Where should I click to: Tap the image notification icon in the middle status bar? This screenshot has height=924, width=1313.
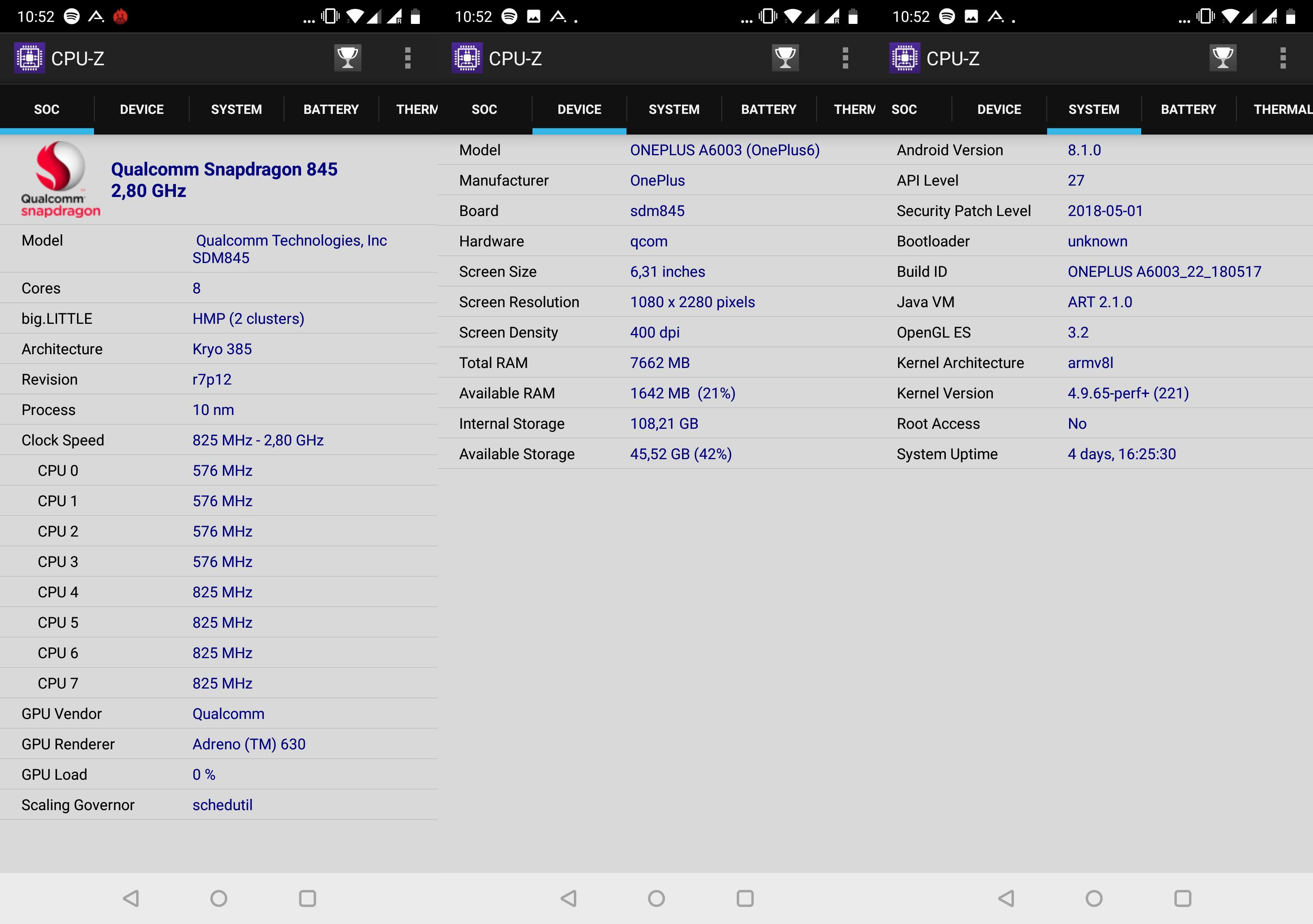click(534, 17)
